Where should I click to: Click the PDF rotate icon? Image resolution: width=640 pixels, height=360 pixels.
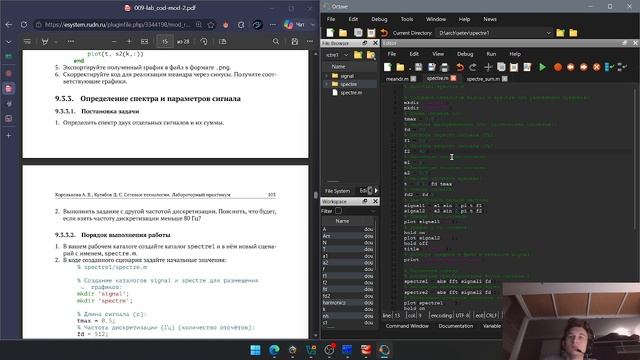click(204, 41)
